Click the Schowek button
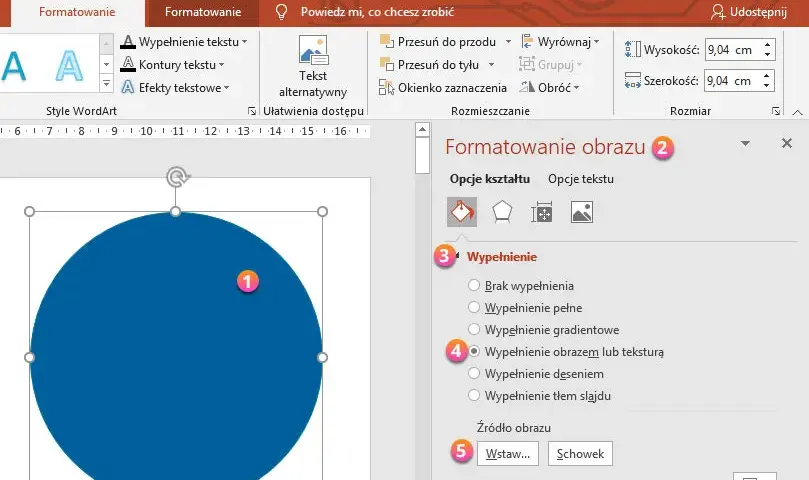 point(580,454)
